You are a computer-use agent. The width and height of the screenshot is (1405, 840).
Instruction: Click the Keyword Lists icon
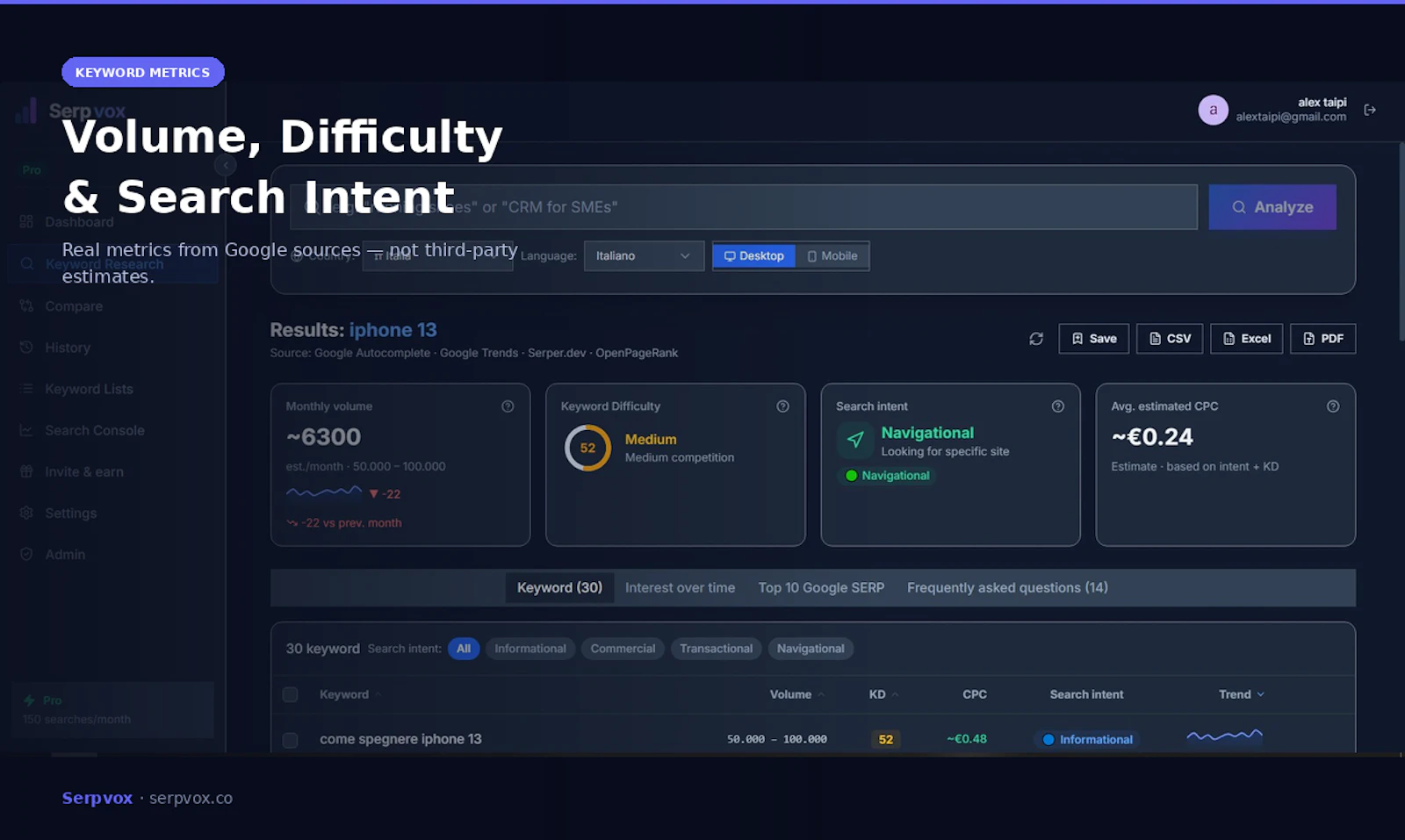click(x=26, y=389)
